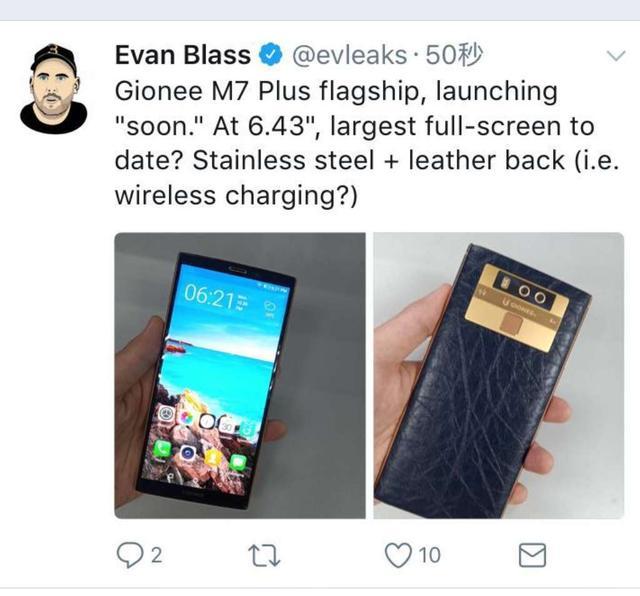
Task: Retweet this Gionee M7 Plus post
Action: click(x=264, y=555)
